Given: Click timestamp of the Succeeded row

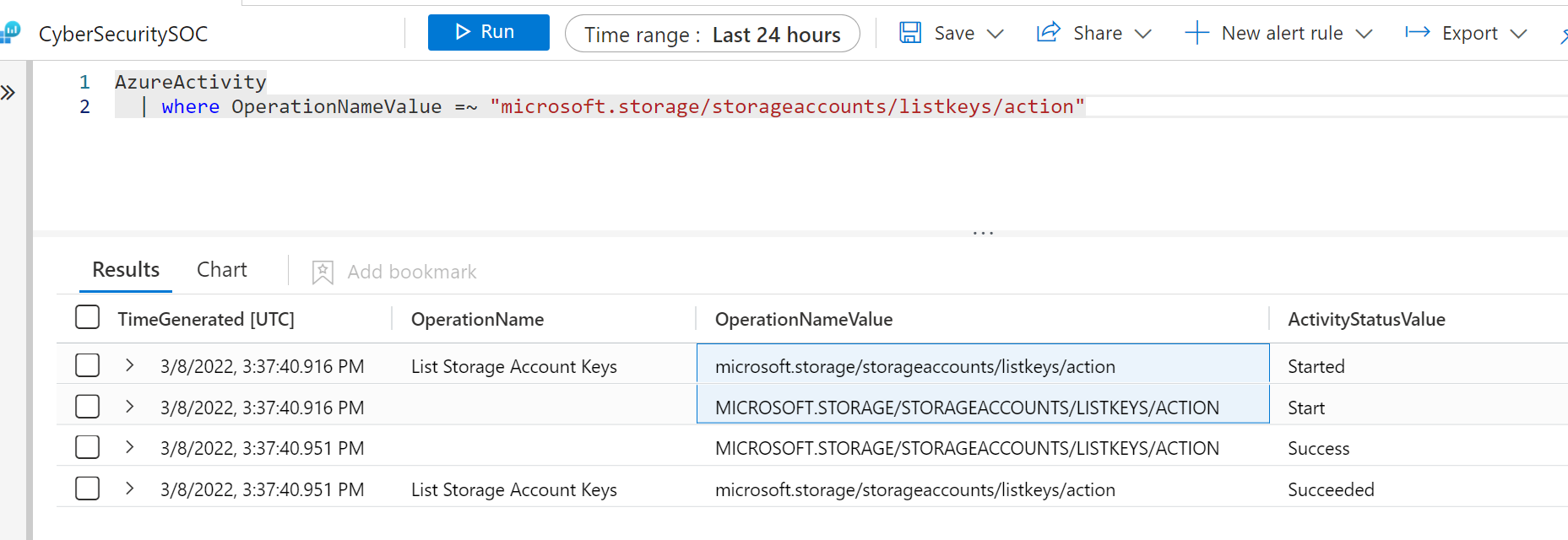Looking at the screenshot, I should [x=262, y=489].
